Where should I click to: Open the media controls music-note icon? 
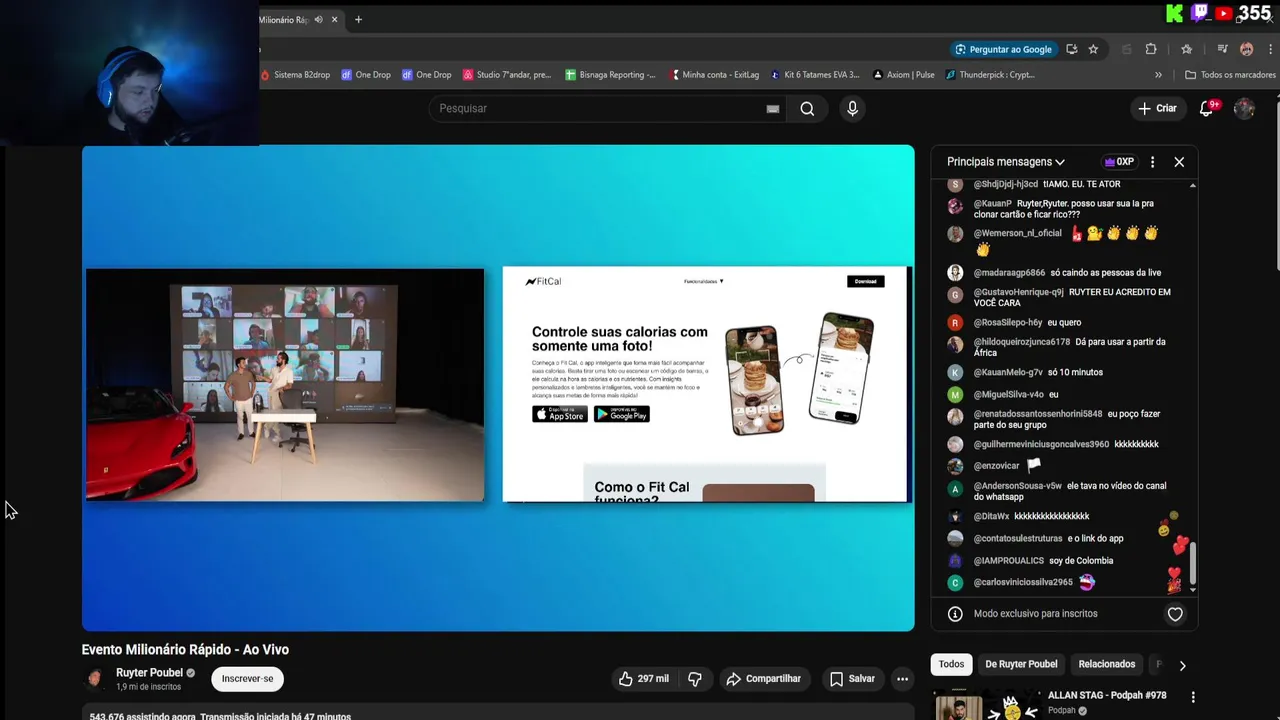1223,49
